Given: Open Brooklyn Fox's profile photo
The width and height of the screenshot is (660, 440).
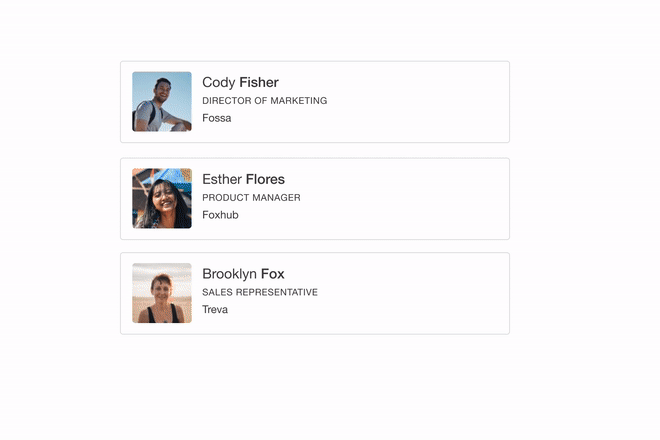Looking at the screenshot, I should tap(162, 293).
